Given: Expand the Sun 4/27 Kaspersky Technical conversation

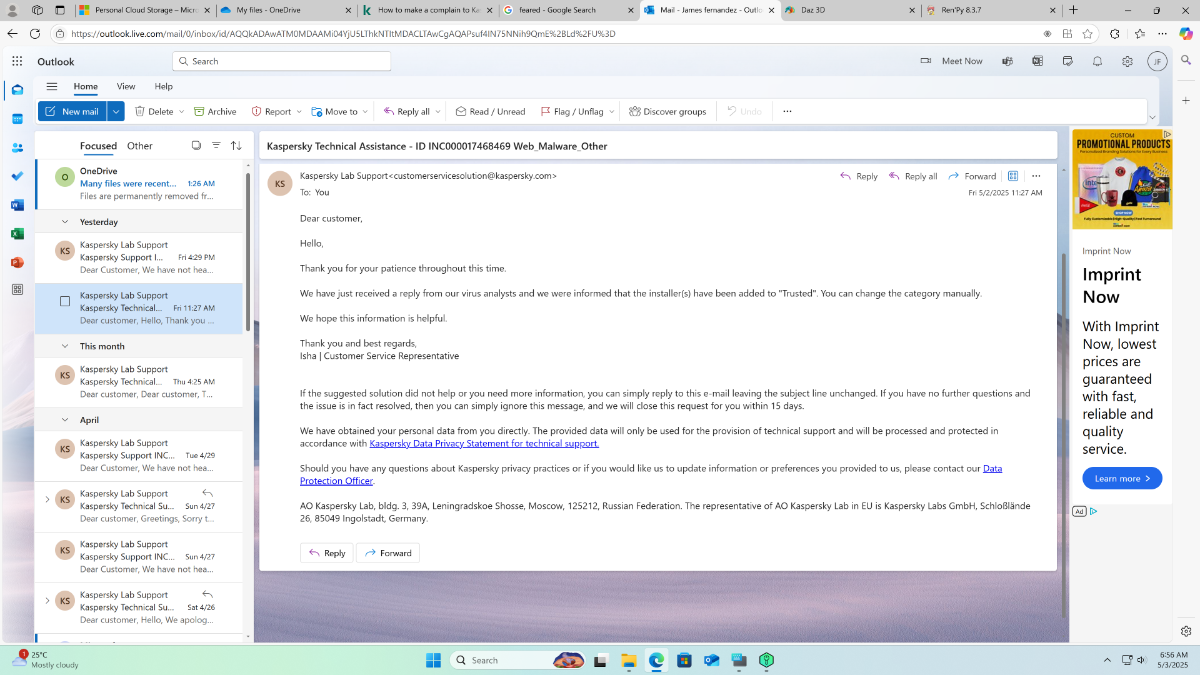Looking at the screenshot, I should [47, 499].
